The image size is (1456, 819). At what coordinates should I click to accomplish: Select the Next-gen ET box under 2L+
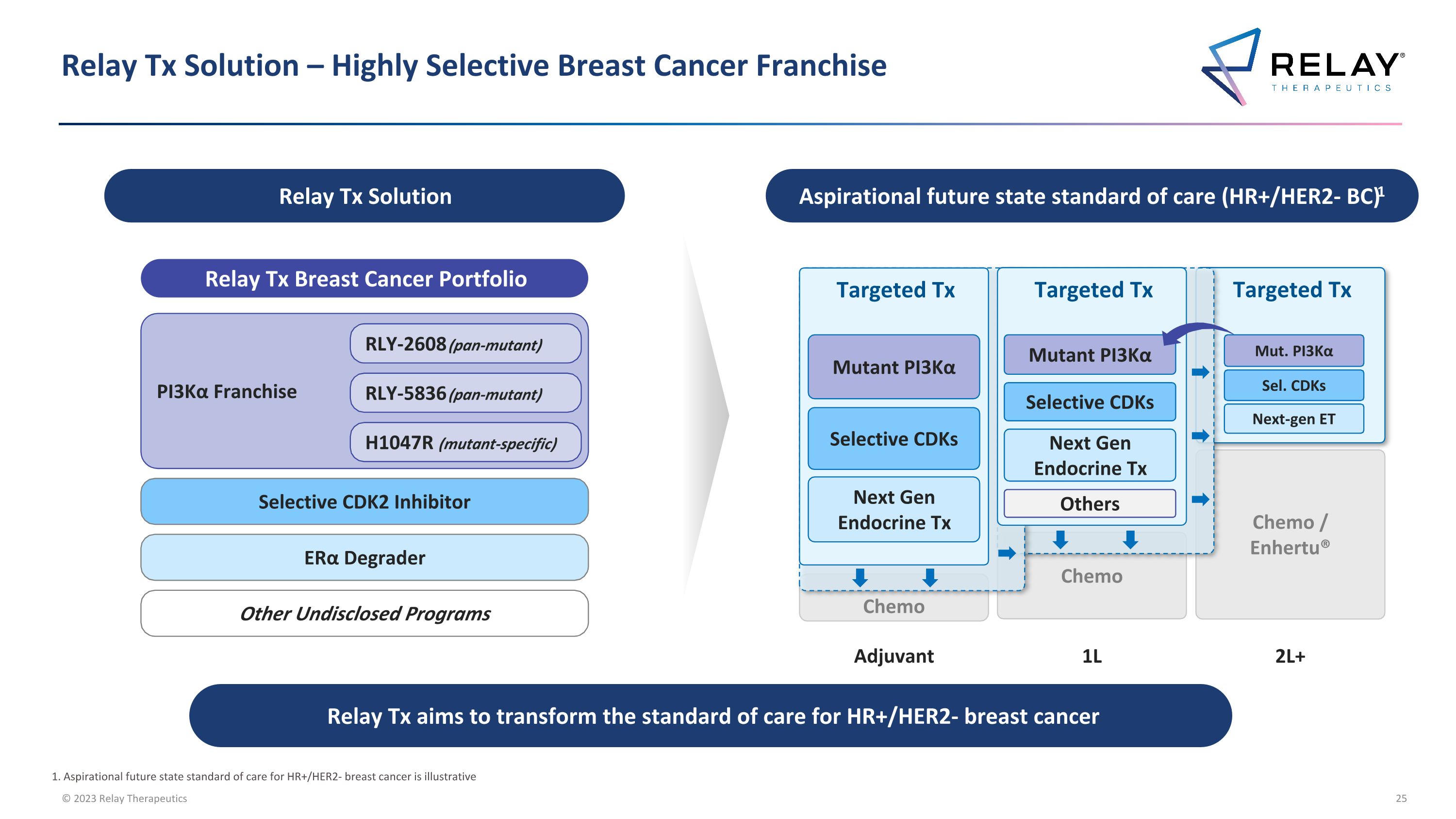pos(1293,419)
